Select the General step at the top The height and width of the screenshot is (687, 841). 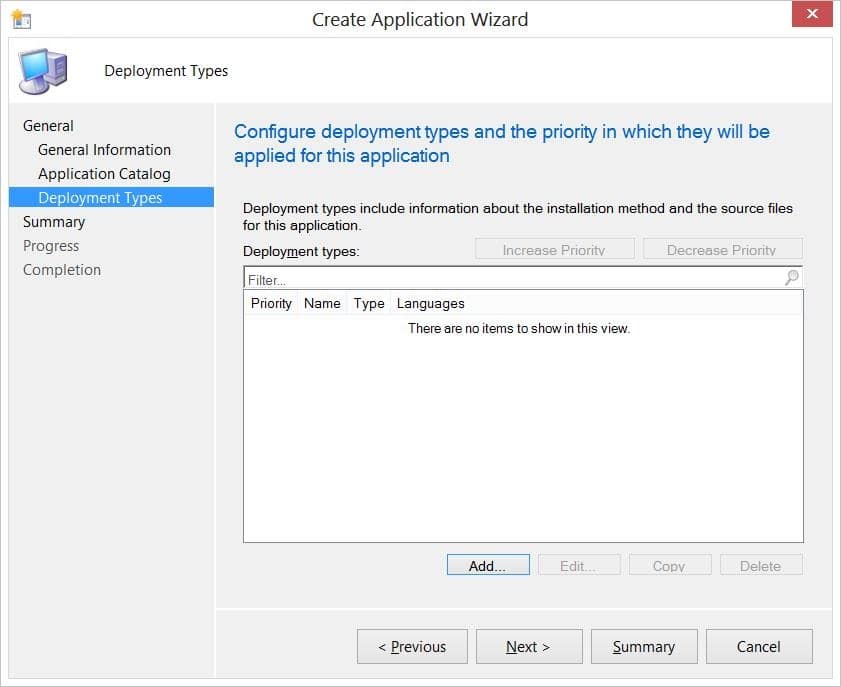coord(49,125)
